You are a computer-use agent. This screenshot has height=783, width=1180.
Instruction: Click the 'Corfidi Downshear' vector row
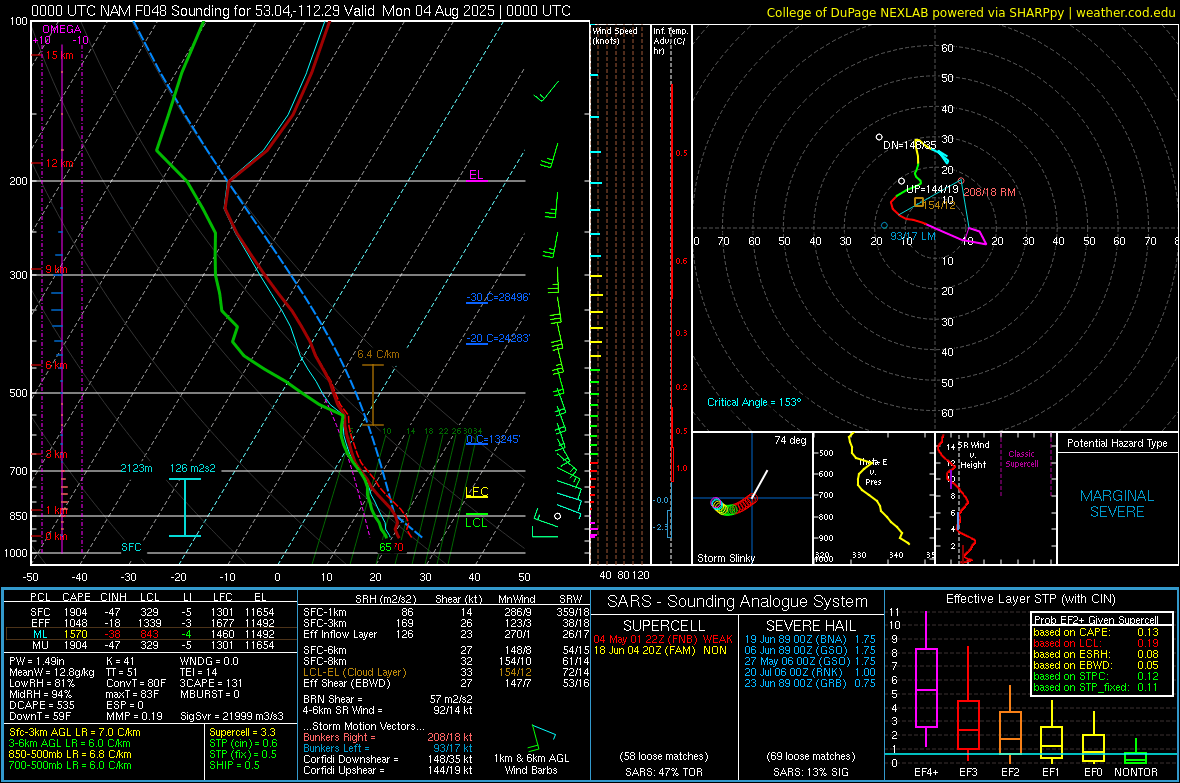coord(388,760)
